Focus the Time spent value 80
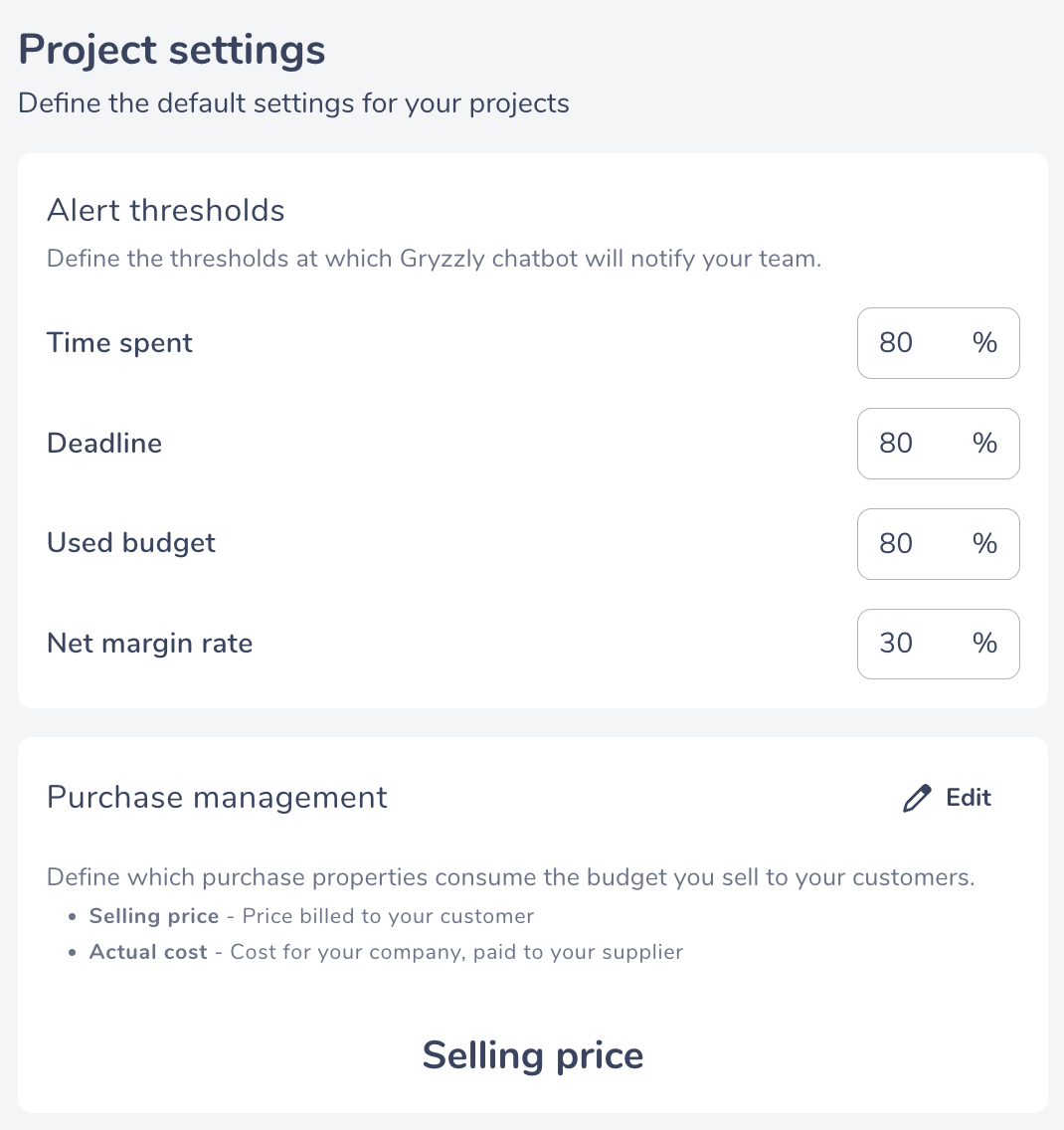Screen dimensions: 1064x1130 click(895, 343)
